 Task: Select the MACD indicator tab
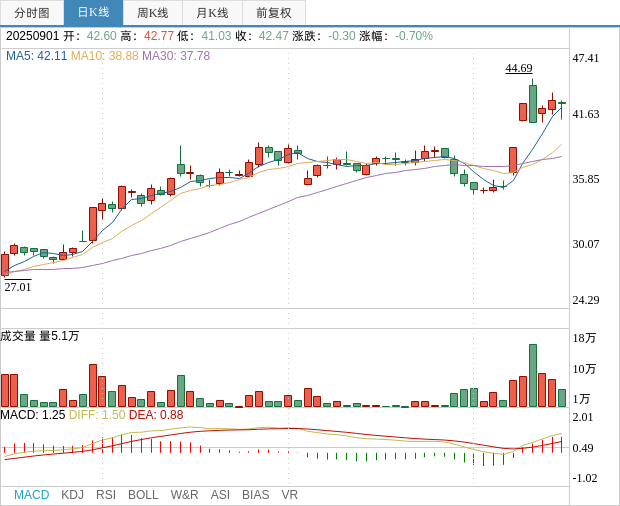pos(31,495)
